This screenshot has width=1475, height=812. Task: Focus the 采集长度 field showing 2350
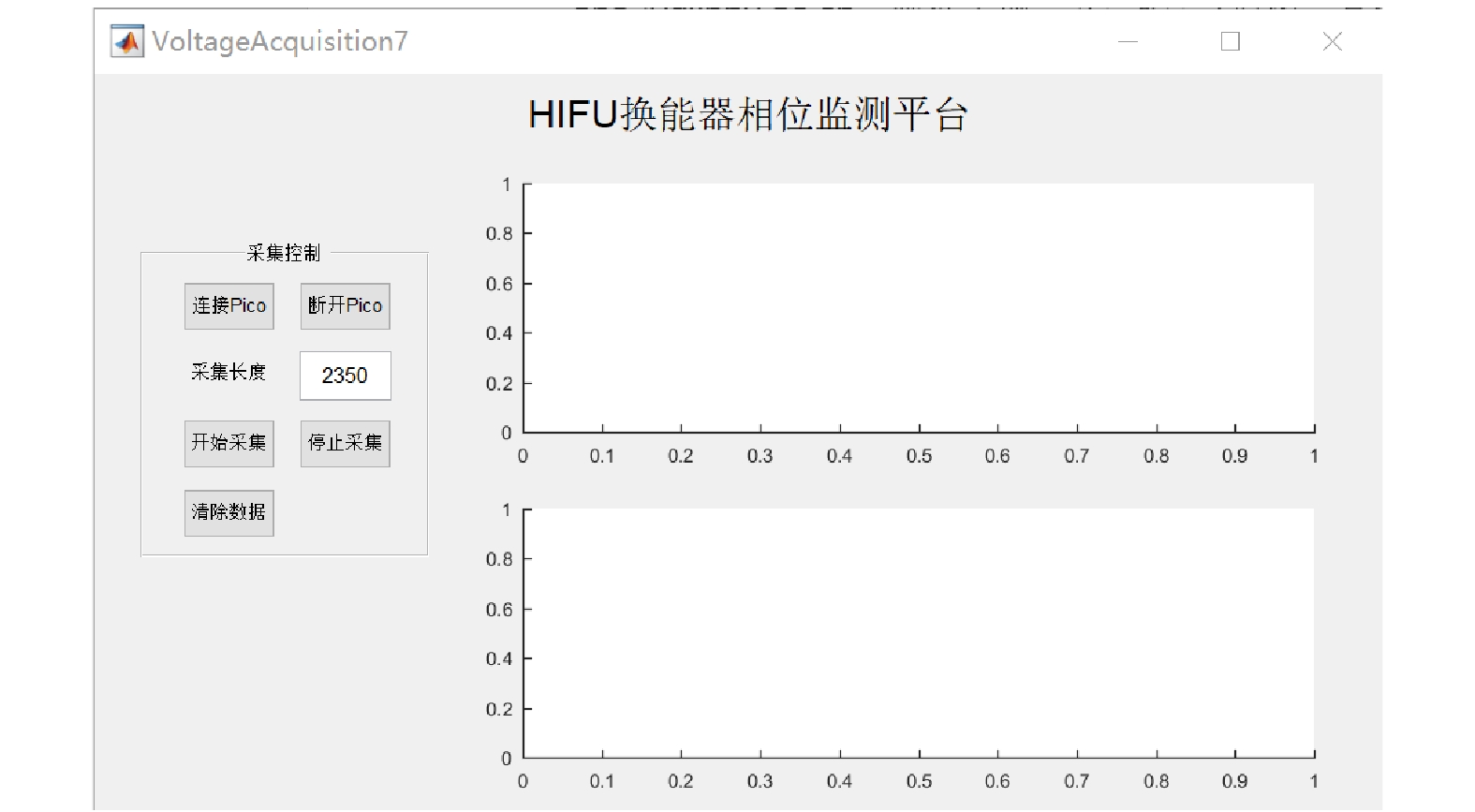pos(345,376)
